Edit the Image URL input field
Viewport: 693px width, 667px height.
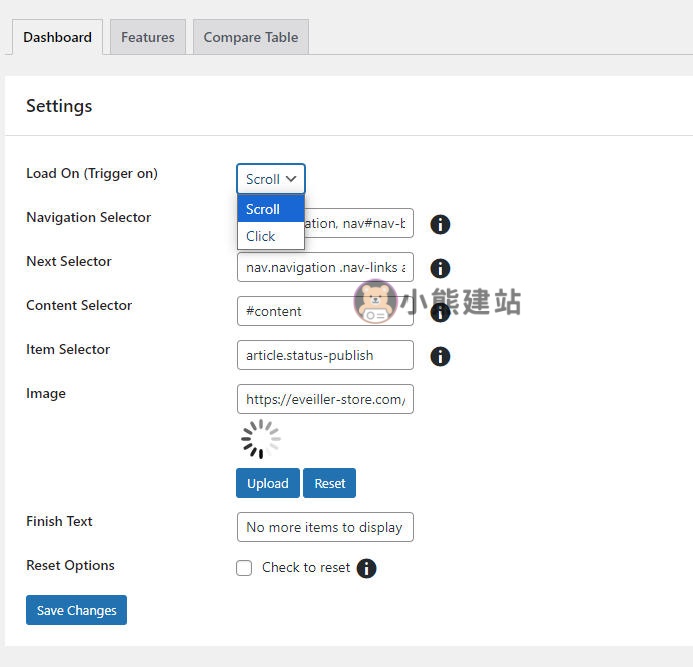click(x=325, y=399)
